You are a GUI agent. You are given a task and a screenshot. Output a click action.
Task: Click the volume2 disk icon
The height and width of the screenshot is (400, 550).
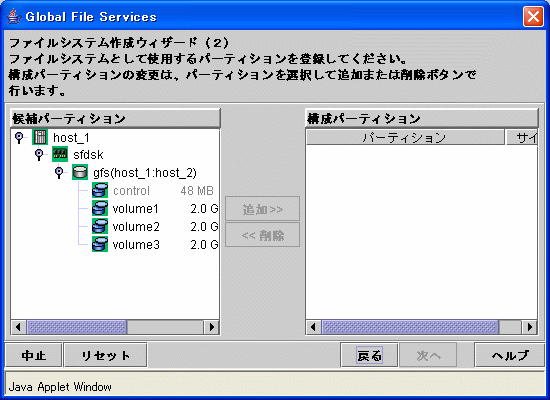(100, 226)
